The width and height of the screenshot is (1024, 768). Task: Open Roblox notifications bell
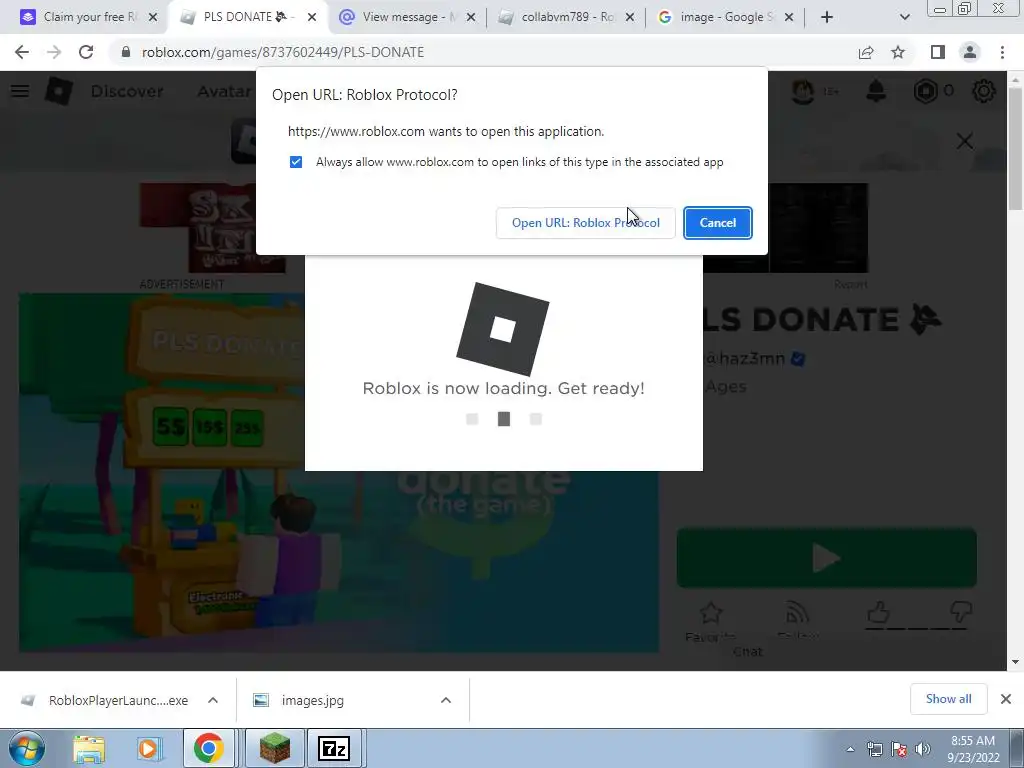[876, 91]
